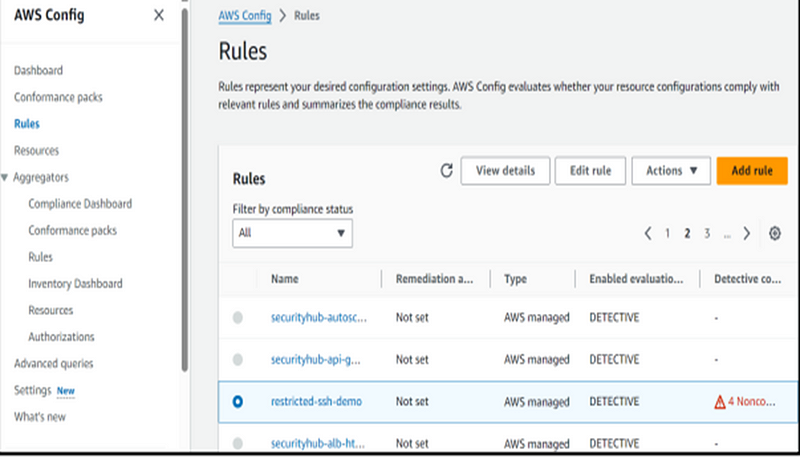This screenshot has width=800, height=460.
Task: Open the securityhub-autosc... rule link
Action: 318,318
